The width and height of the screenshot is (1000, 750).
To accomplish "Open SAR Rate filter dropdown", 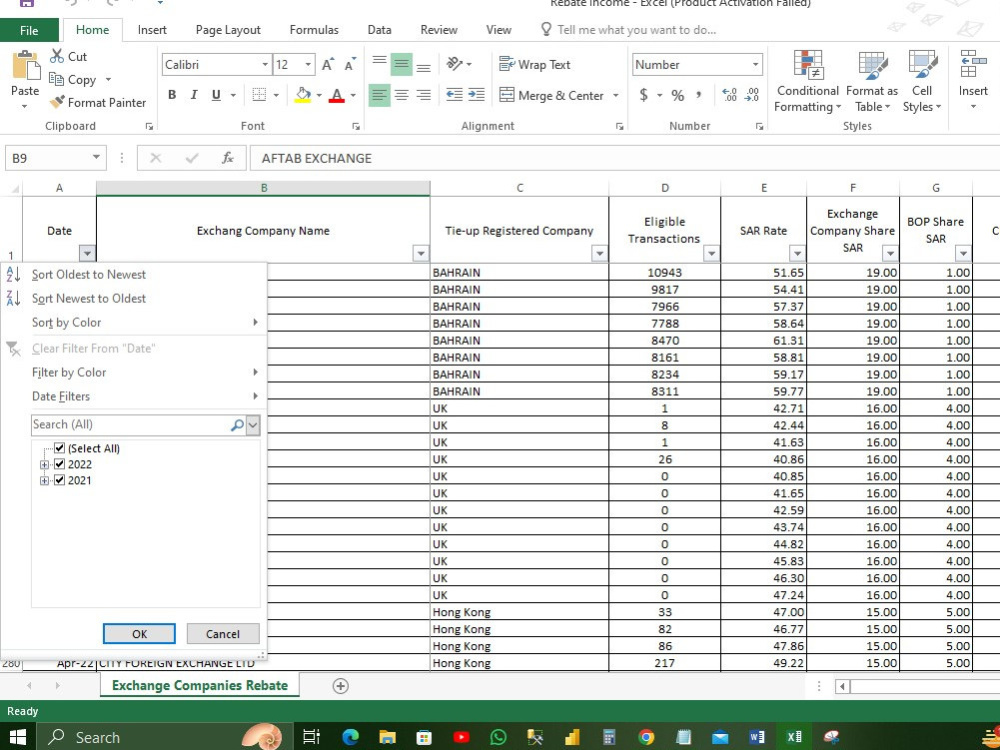I will tap(797, 254).
